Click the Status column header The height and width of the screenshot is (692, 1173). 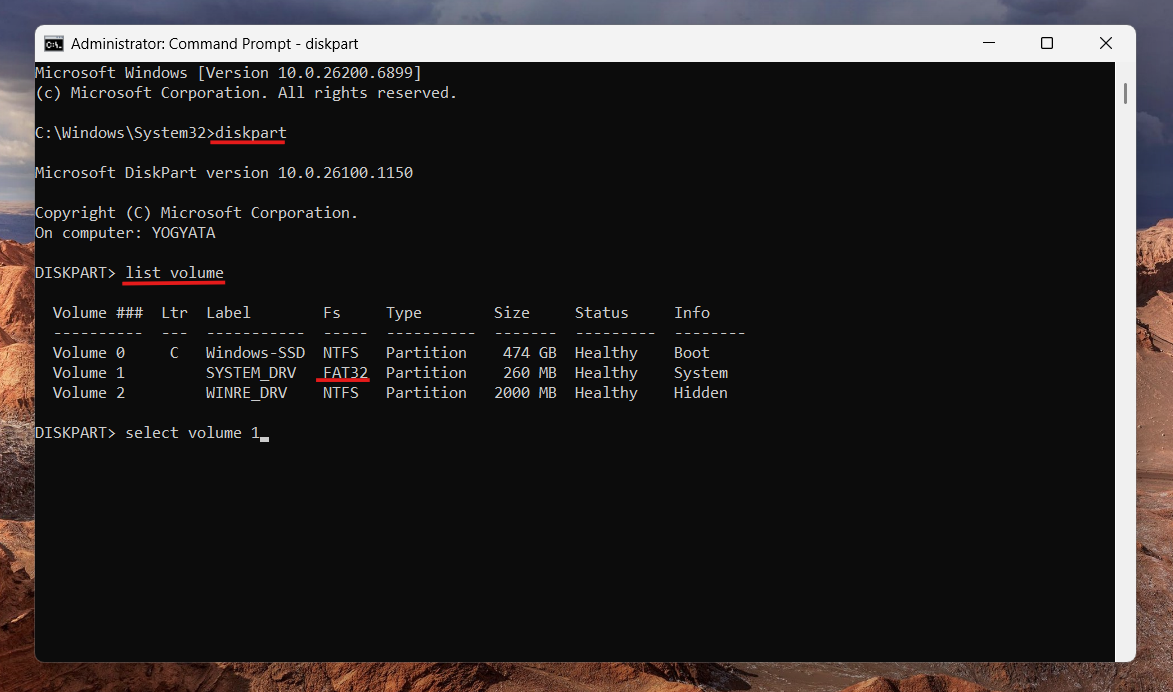[x=601, y=312]
